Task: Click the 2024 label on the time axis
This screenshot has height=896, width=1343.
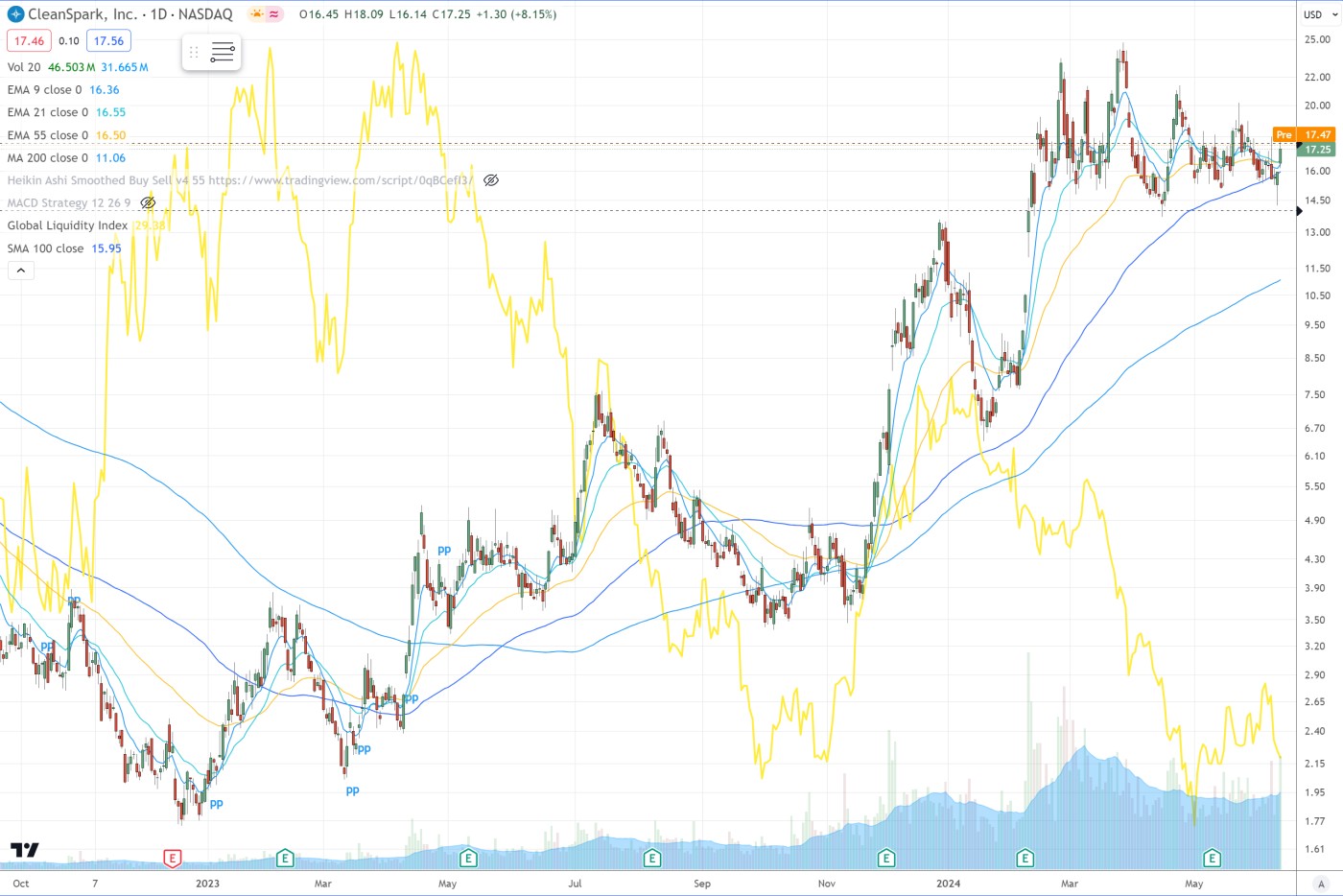Action: (948, 884)
